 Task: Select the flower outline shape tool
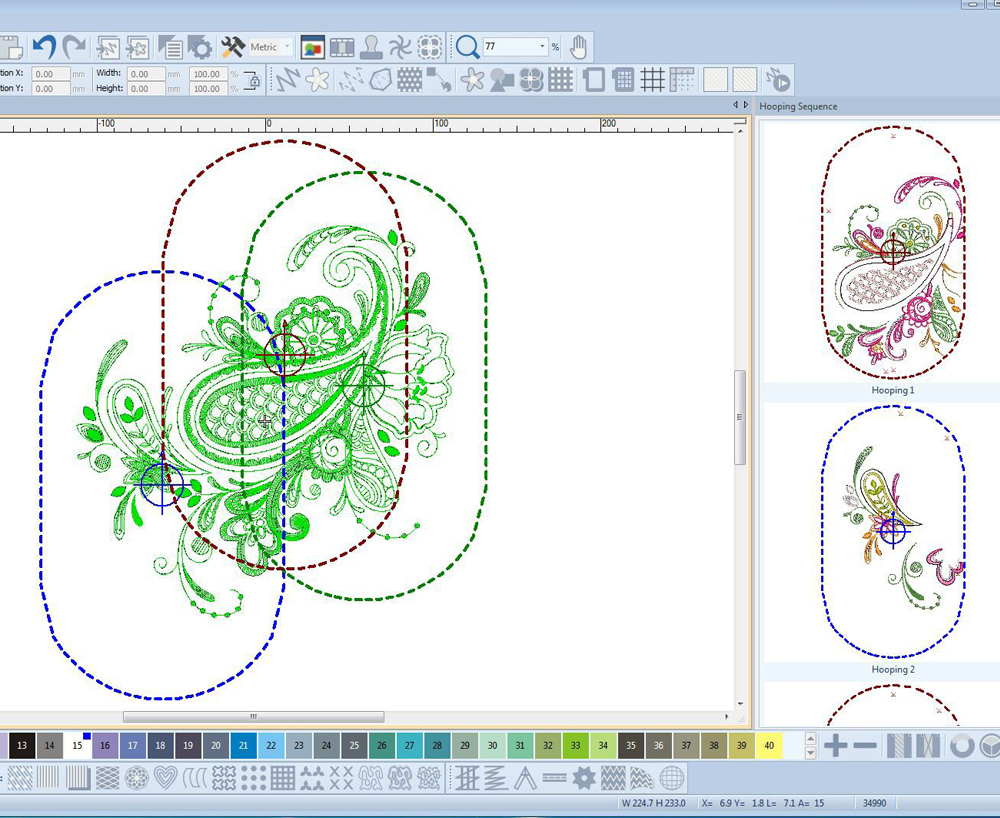coord(317,80)
